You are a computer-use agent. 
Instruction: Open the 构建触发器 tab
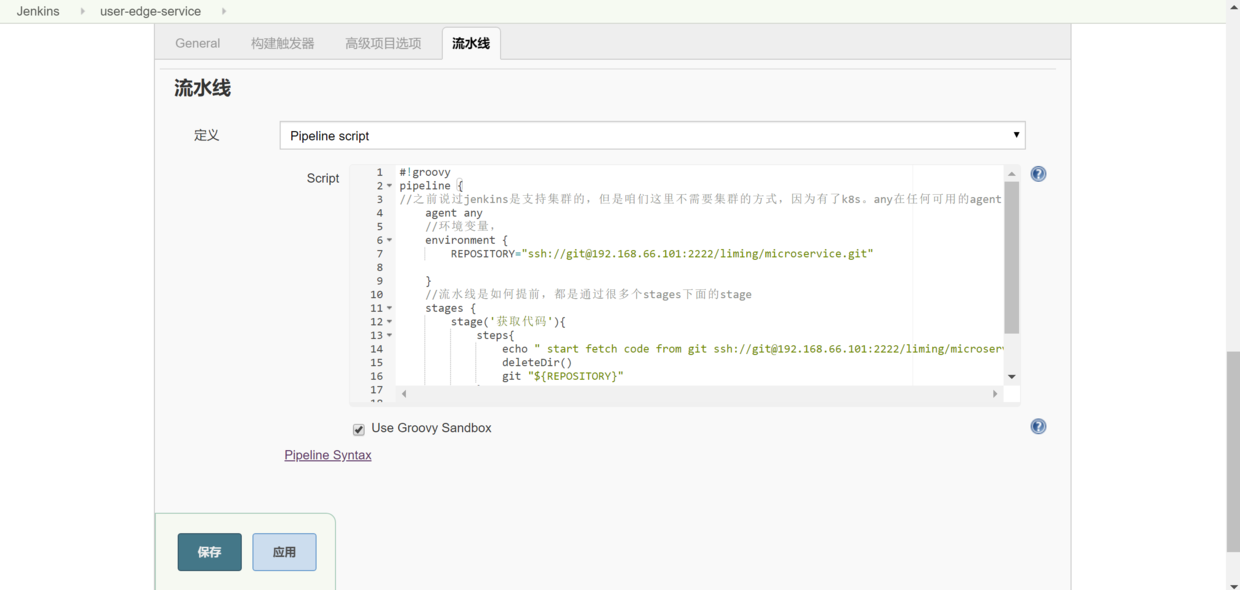[x=282, y=43]
